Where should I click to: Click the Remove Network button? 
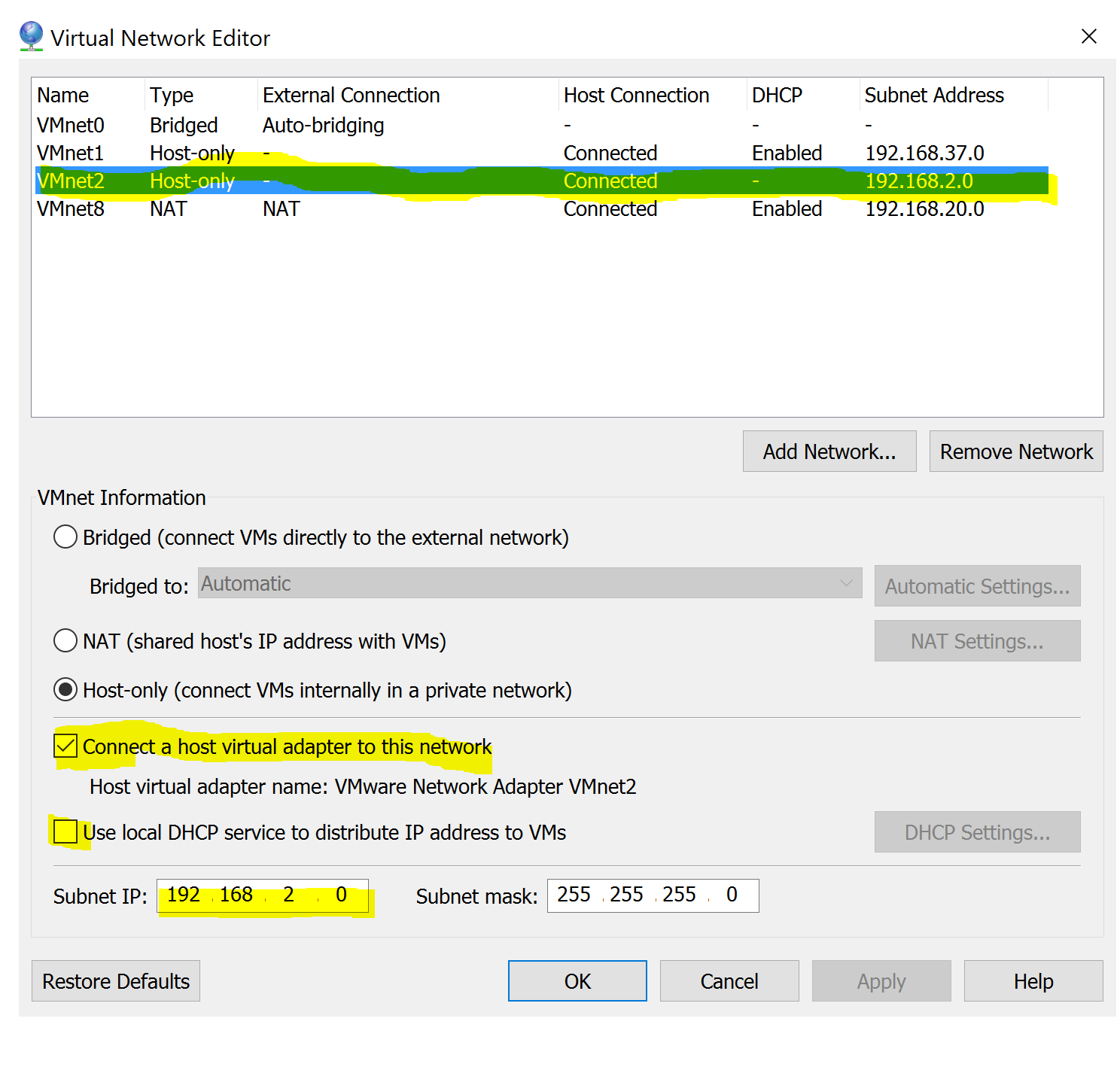1015,451
